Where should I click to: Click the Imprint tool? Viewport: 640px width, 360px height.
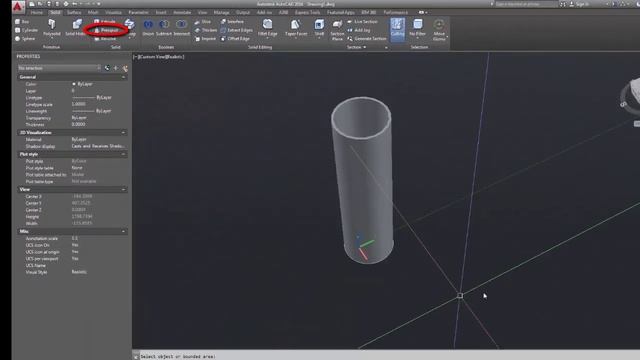click(205, 39)
